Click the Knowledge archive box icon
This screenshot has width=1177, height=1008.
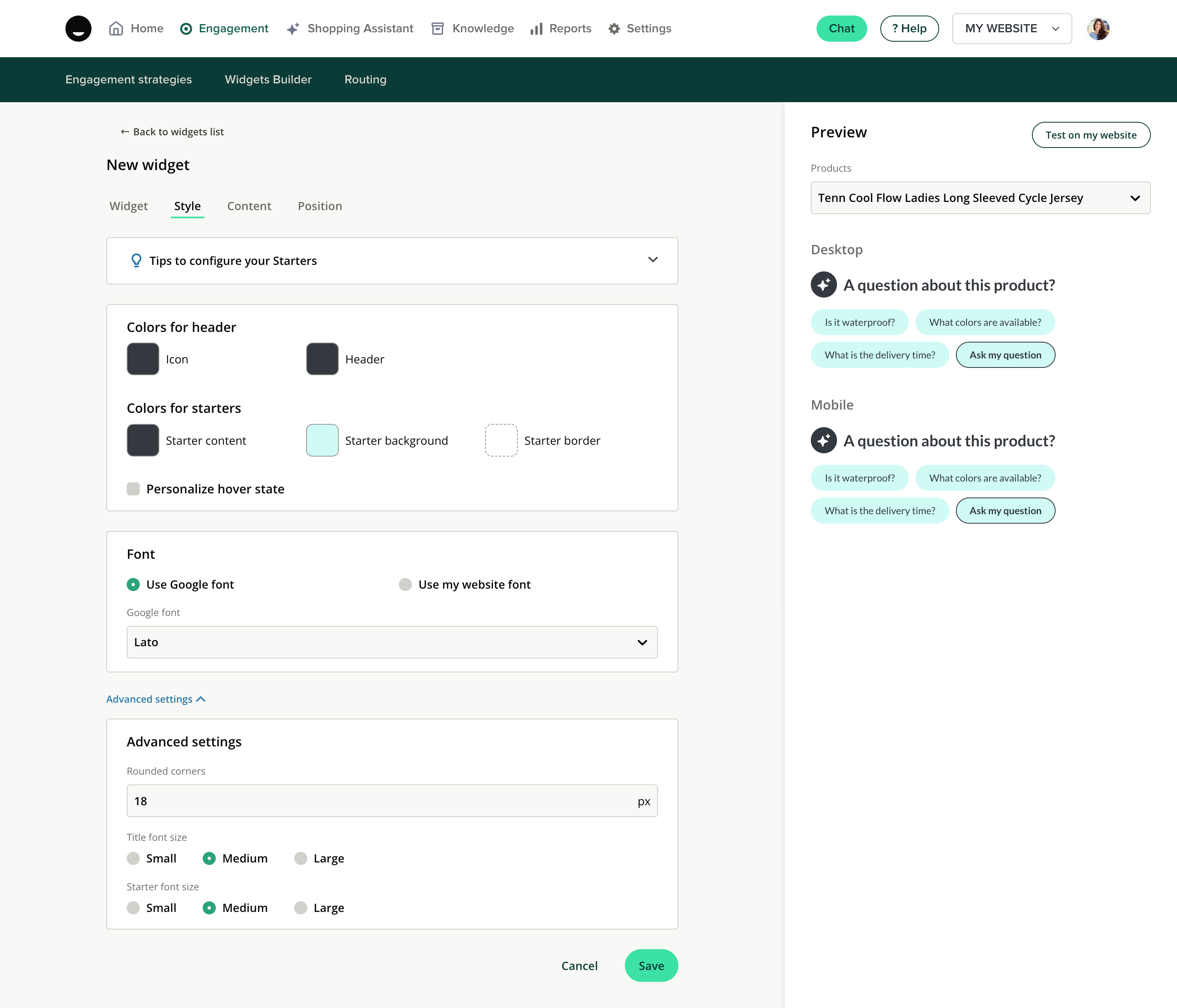437,29
